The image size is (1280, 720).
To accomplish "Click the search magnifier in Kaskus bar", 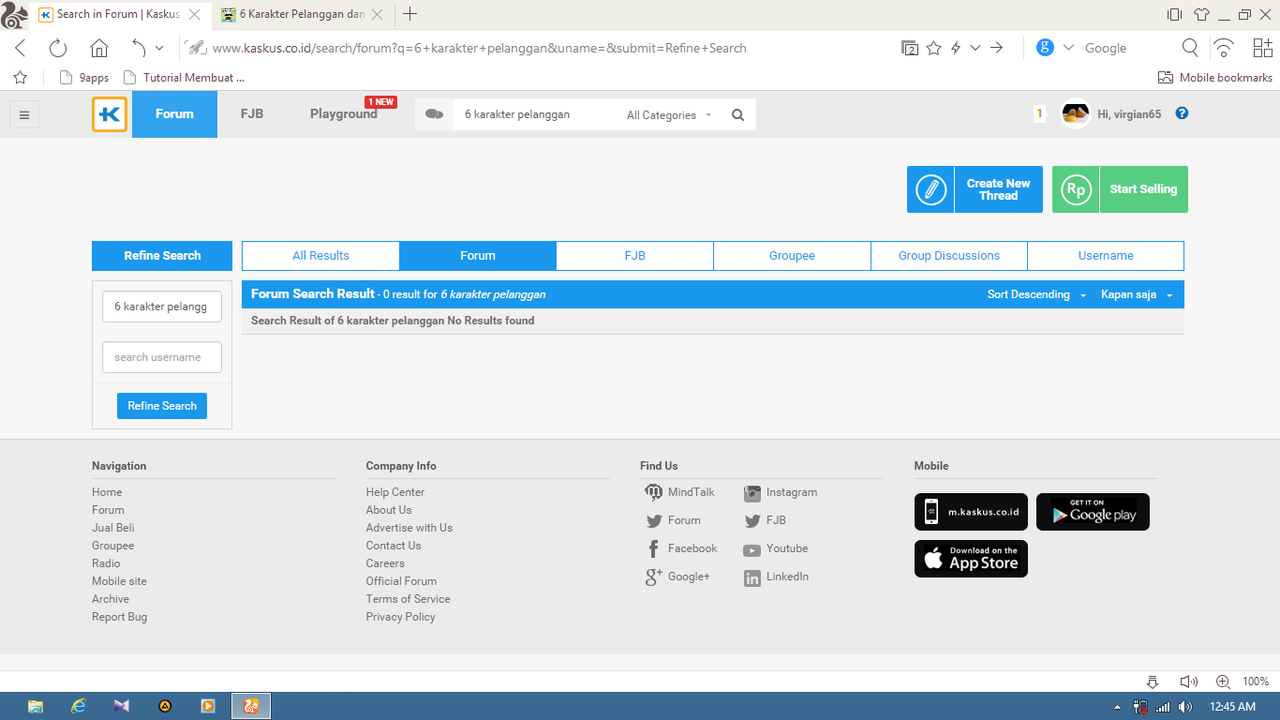I will click(738, 115).
